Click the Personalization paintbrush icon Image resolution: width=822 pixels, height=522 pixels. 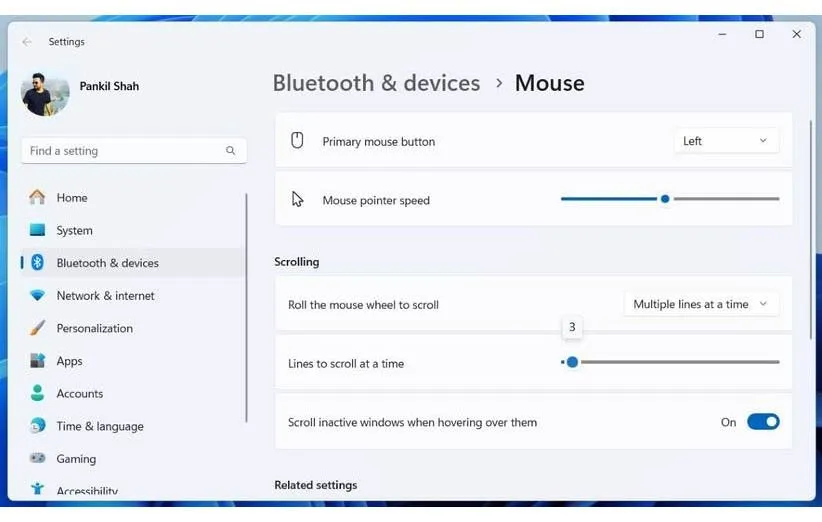pos(37,328)
